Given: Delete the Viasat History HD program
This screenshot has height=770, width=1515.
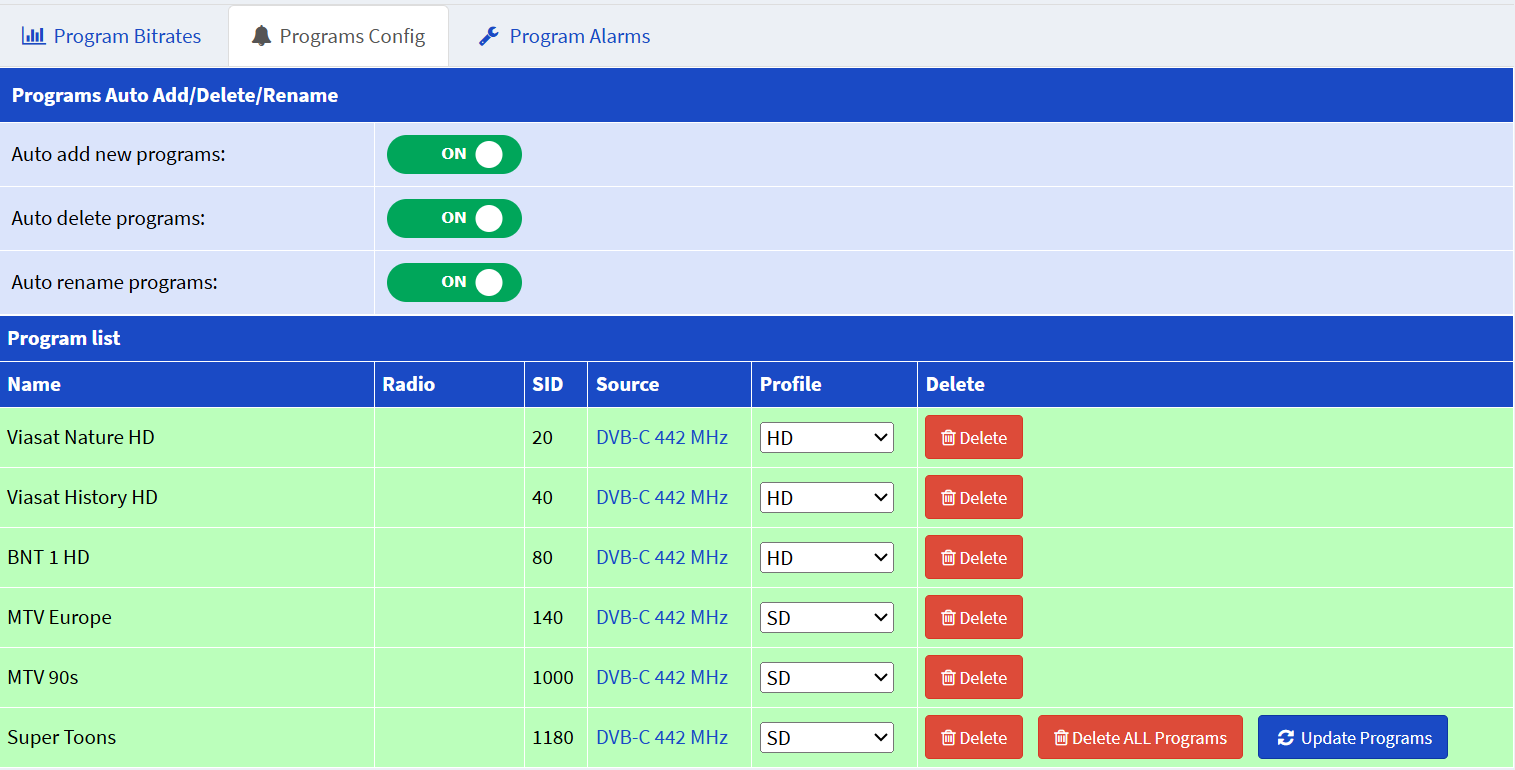Looking at the screenshot, I should click(974, 497).
